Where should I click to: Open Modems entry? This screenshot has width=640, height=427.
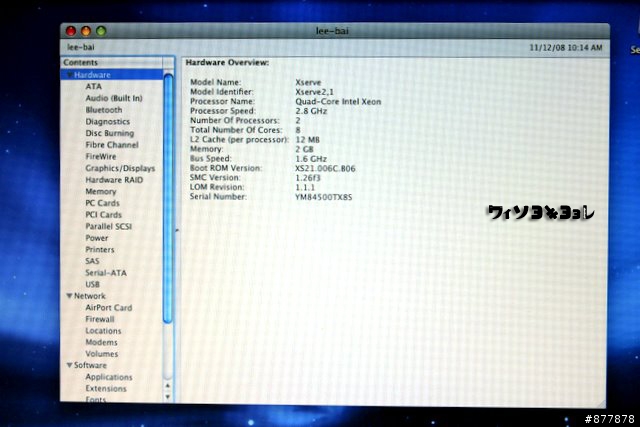tap(102, 342)
